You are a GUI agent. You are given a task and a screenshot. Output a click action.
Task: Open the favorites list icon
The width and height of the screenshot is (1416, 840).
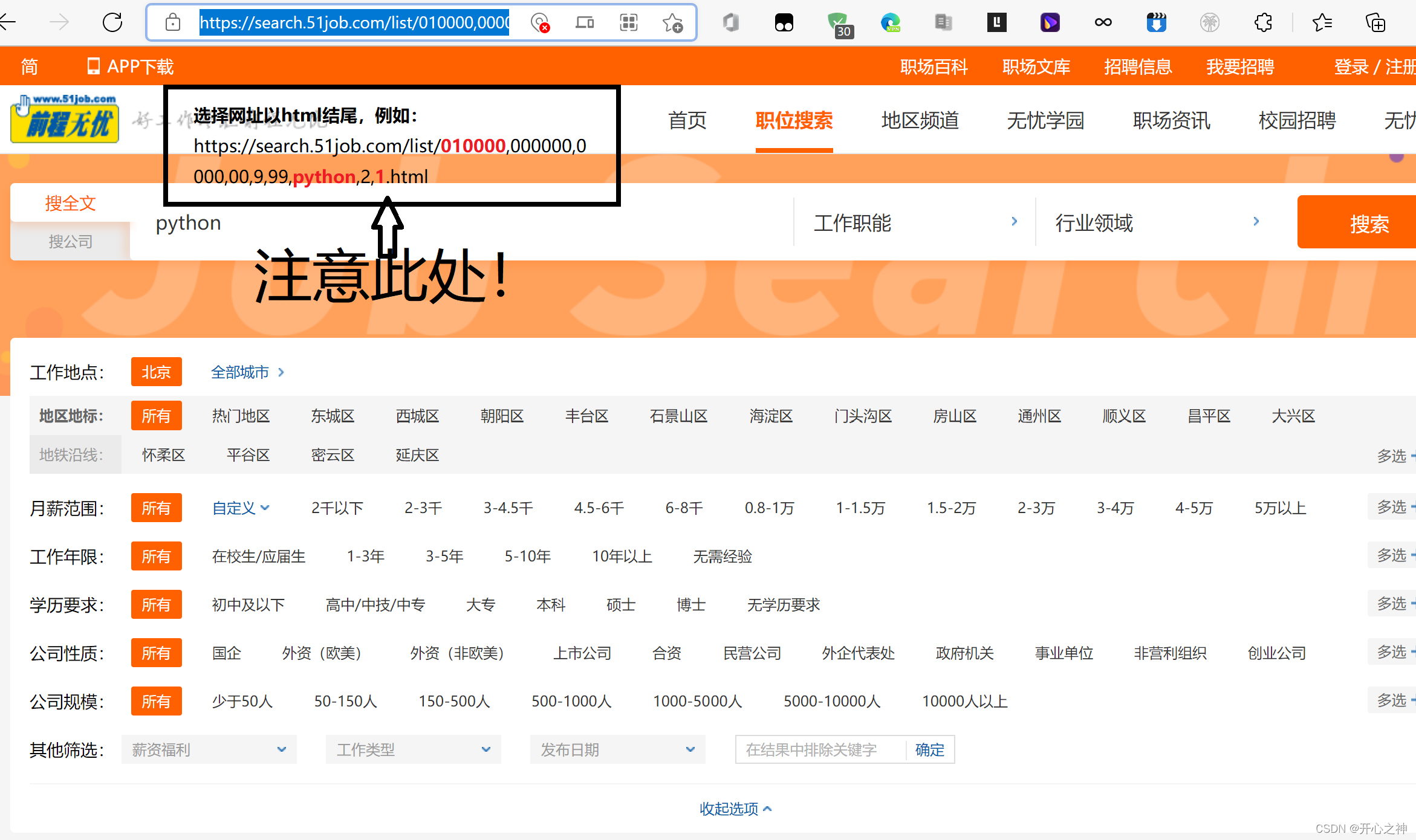[1322, 23]
